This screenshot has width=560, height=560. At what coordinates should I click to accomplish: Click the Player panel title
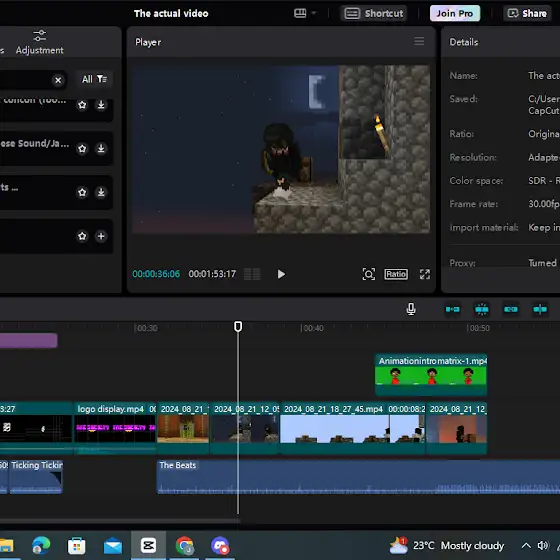click(148, 42)
